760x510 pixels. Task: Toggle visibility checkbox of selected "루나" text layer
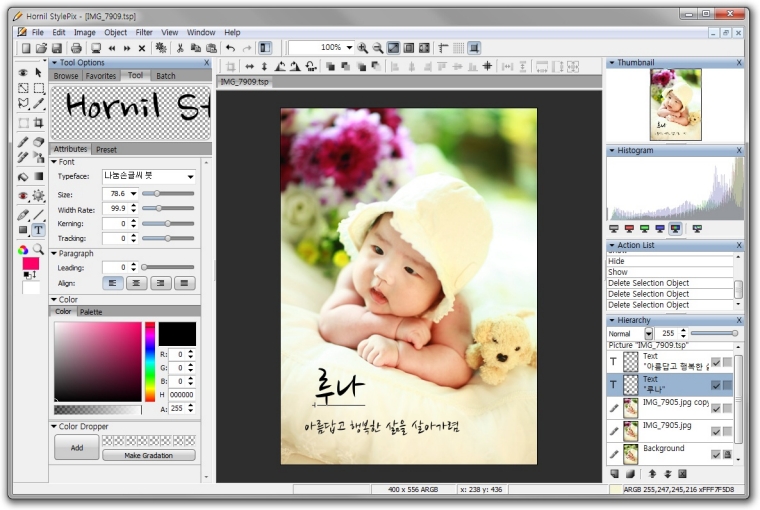click(x=716, y=385)
